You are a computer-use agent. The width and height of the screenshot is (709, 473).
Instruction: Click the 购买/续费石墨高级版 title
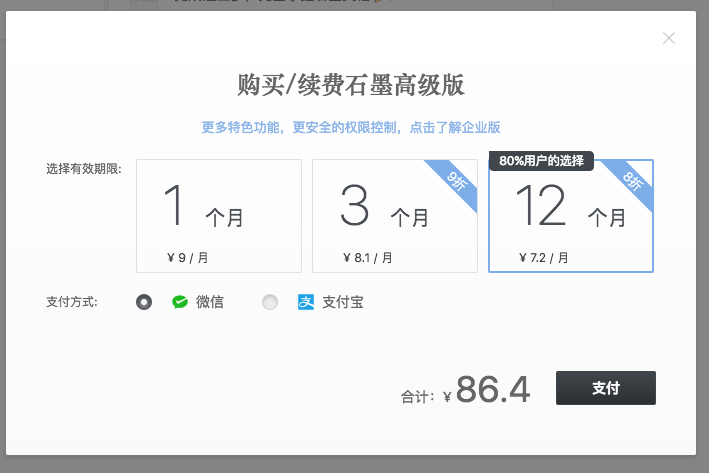point(351,85)
